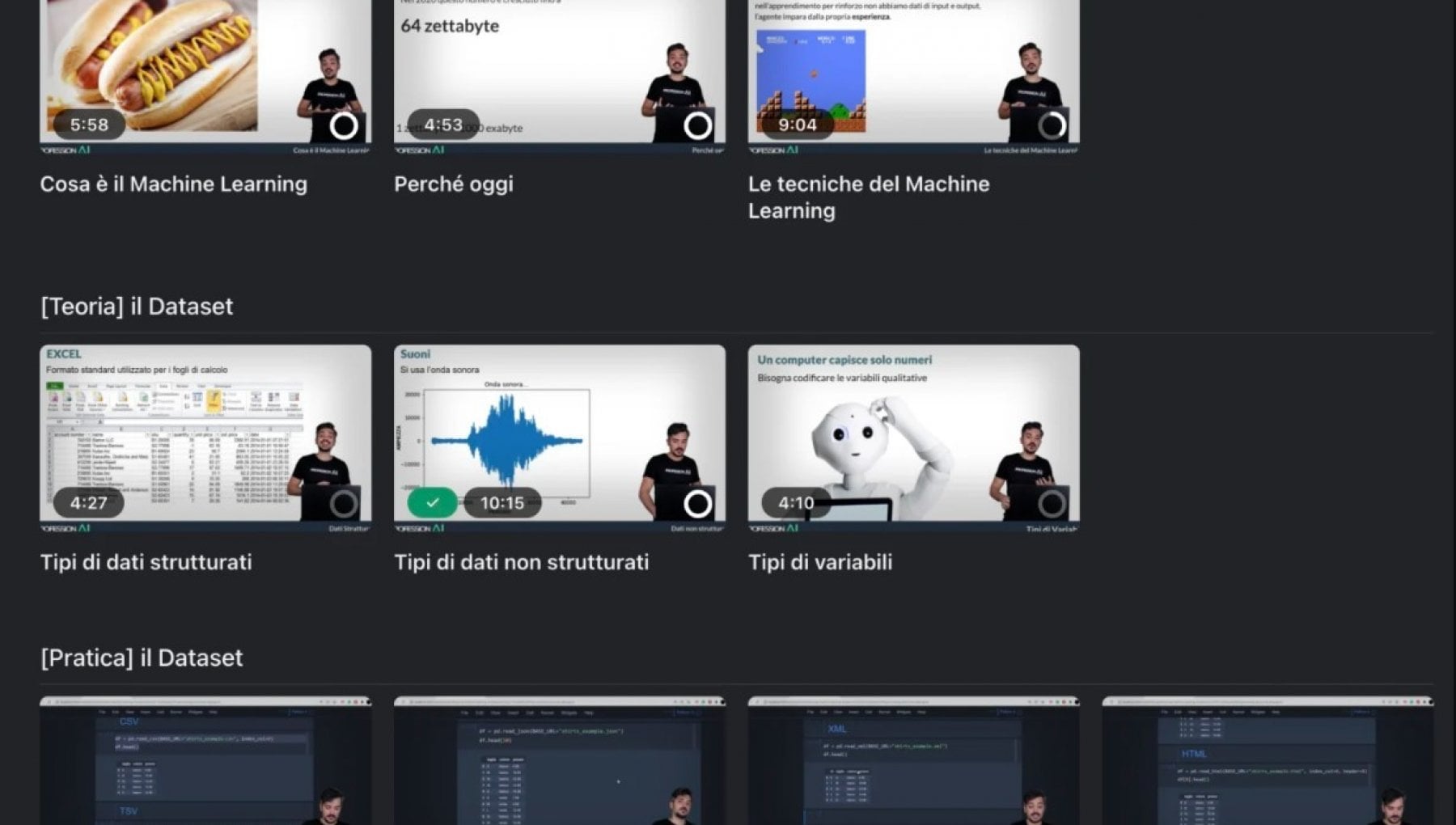This screenshot has height=825, width=1456.
Task: Open the HTML practice video thumbnail
Action: click(1267, 760)
